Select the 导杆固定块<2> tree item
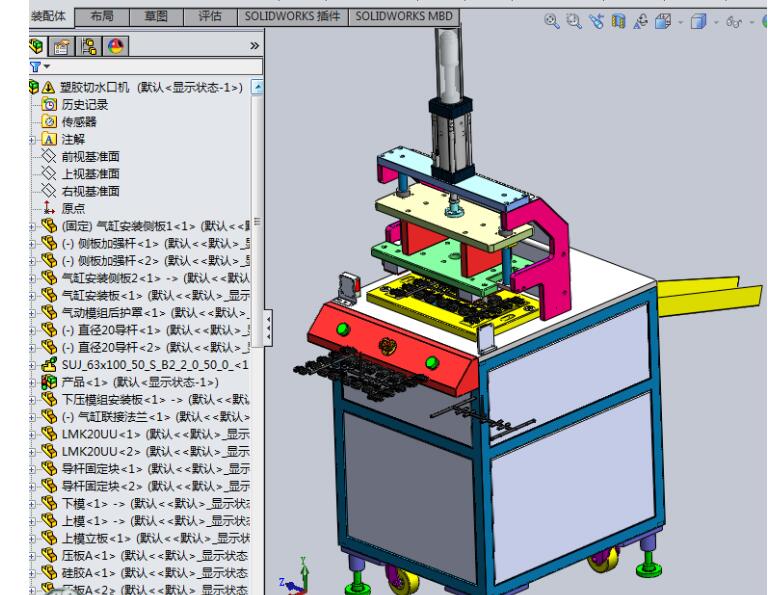 [155, 486]
